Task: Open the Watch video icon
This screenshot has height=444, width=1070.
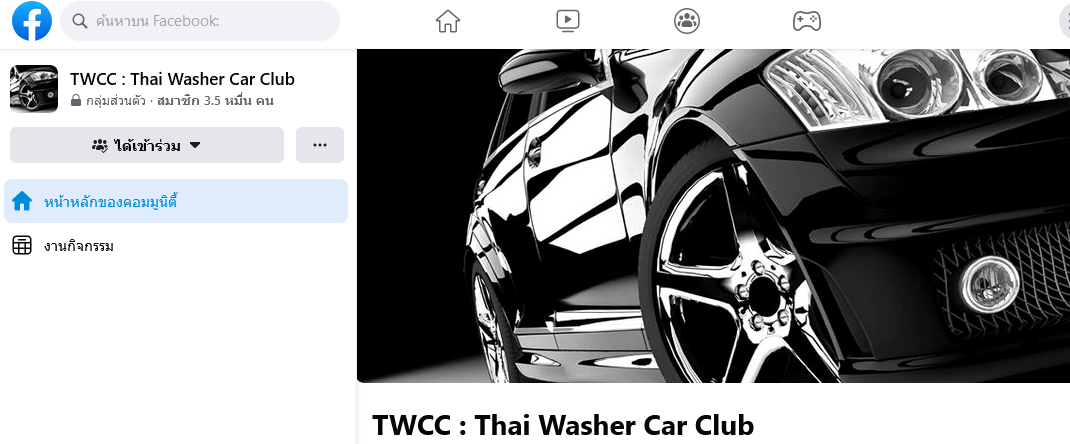Action: [x=567, y=21]
